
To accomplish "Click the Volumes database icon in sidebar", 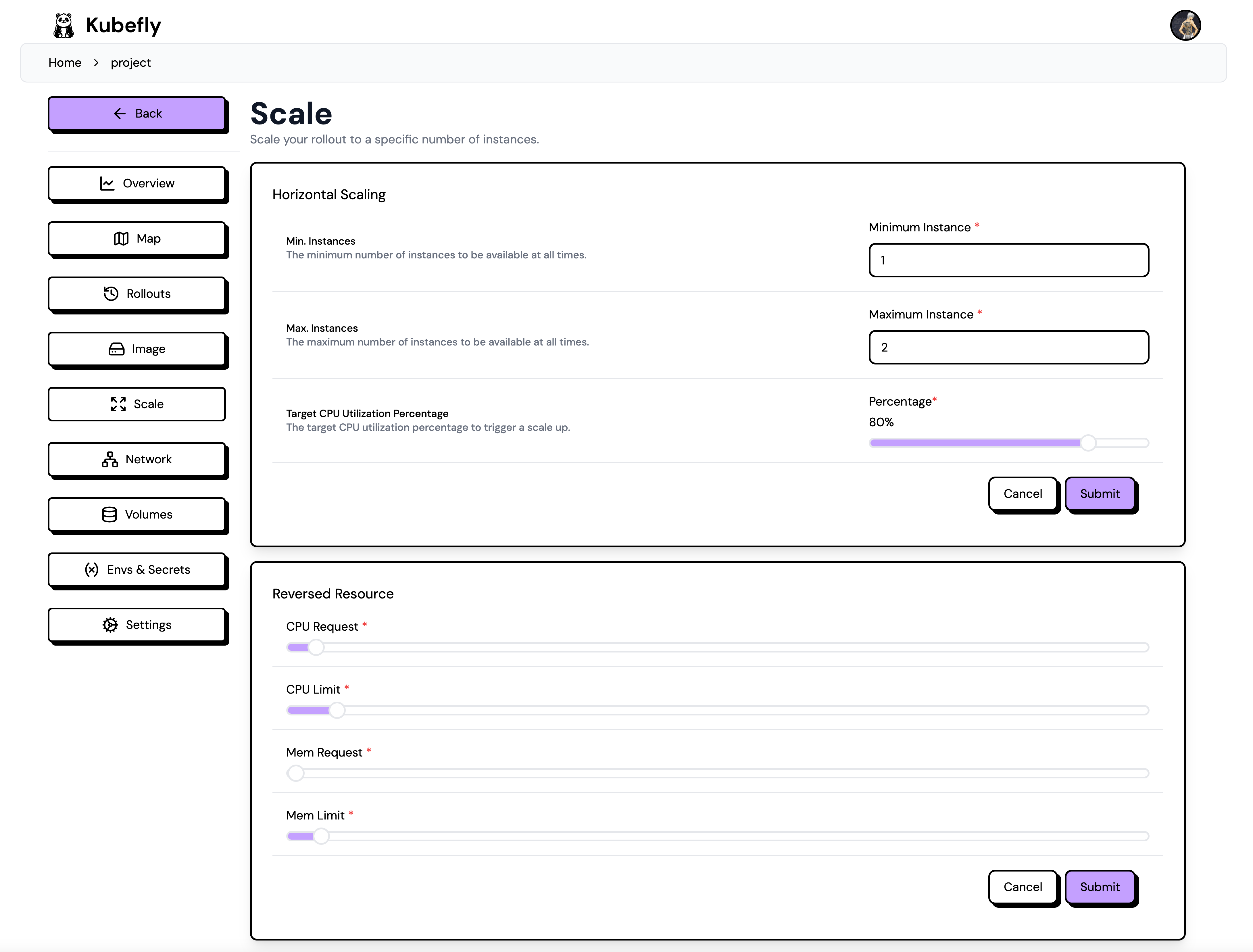I will [109, 515].
